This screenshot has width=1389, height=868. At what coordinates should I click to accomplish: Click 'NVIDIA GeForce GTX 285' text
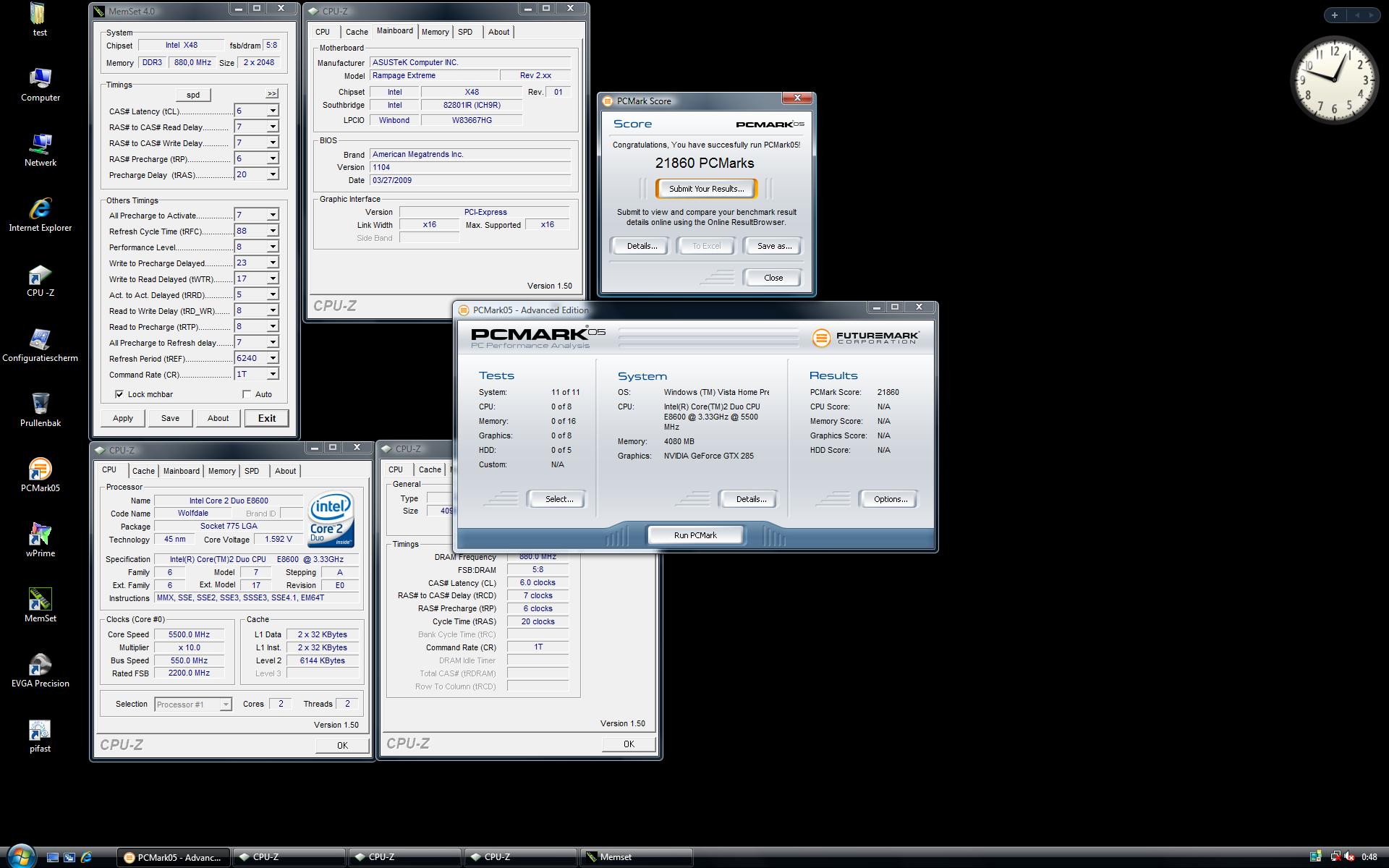pos(709,456)
